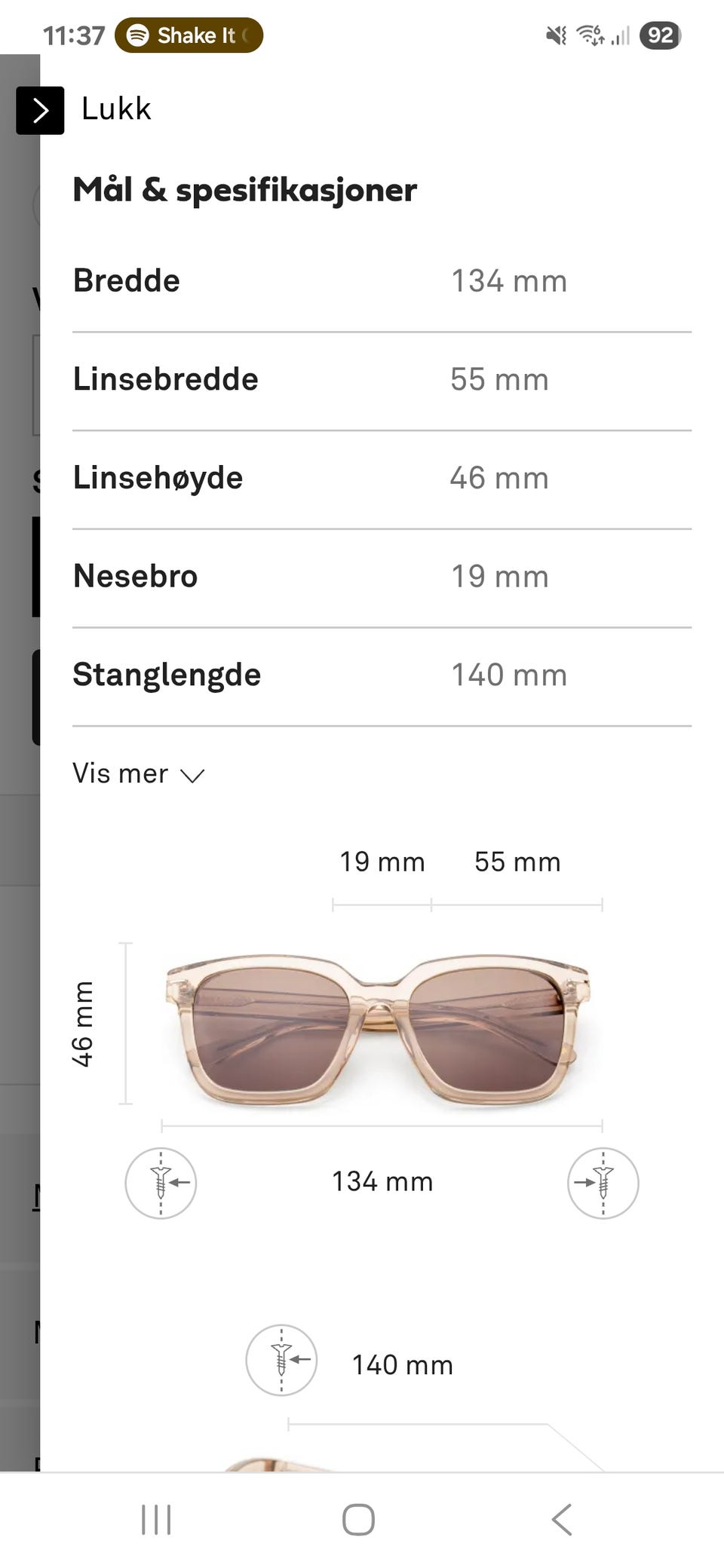This screenshot has width=724, height=1568.
Task: Tap left hinge screw icon by 134 mm
Action: 161,1183
